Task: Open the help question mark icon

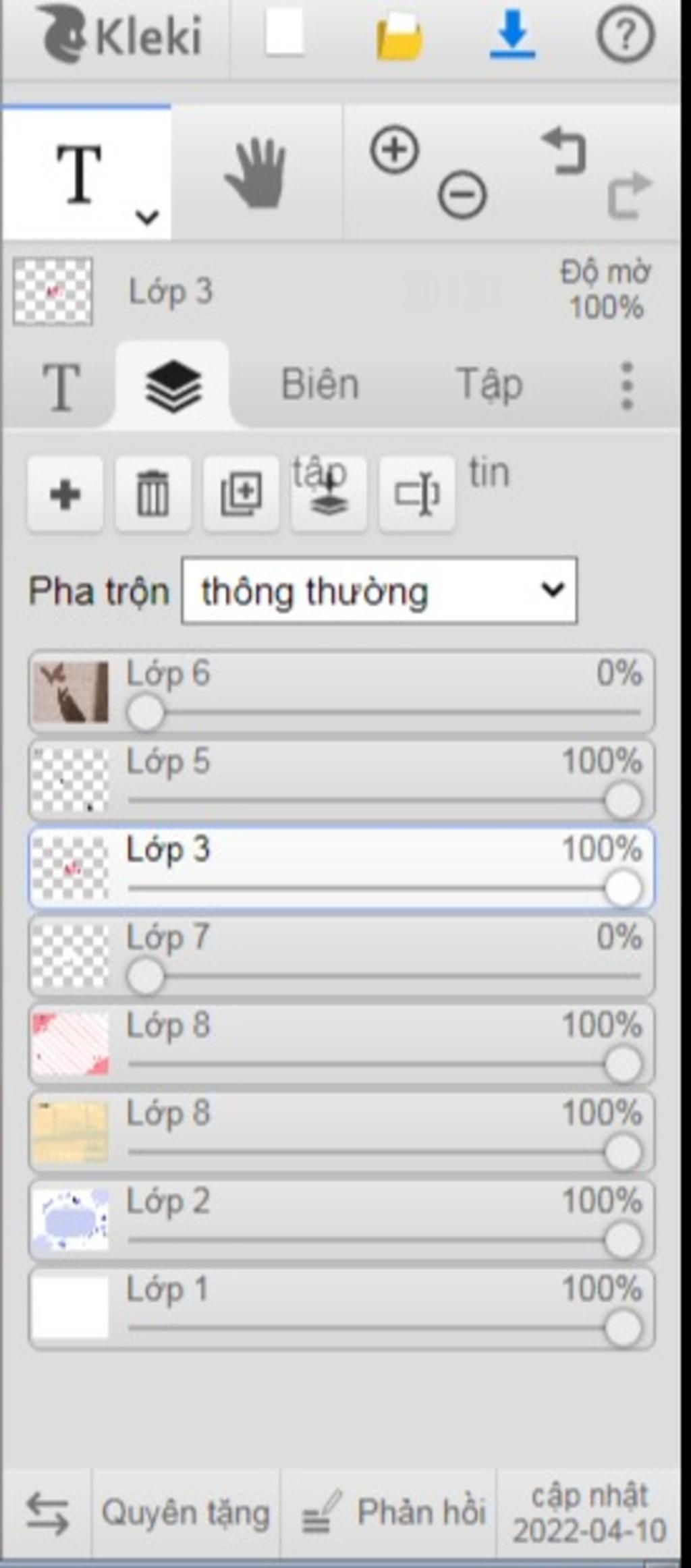Action: pyautogui.click(x=626, y=34)
